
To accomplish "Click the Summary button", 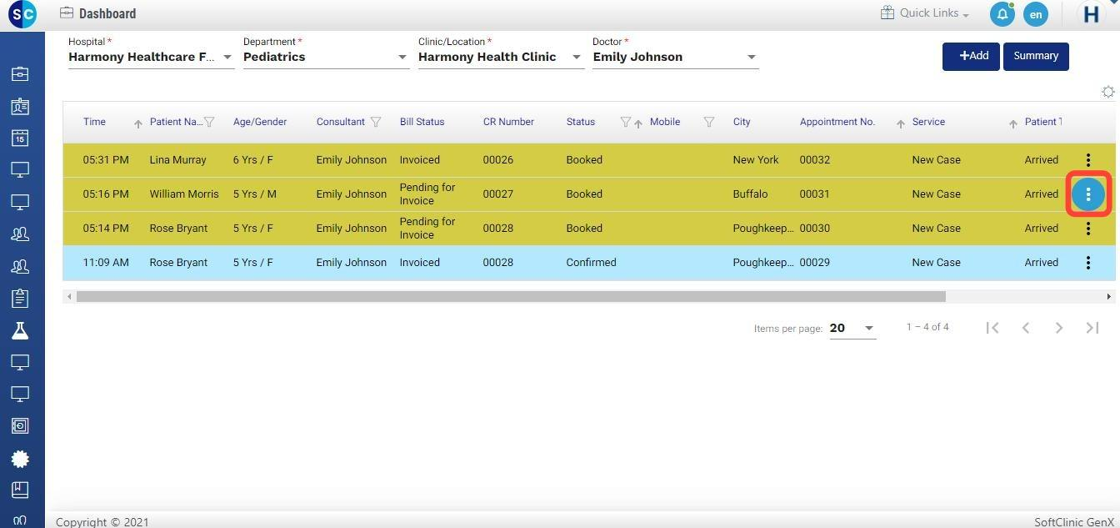I will 1035,56.
